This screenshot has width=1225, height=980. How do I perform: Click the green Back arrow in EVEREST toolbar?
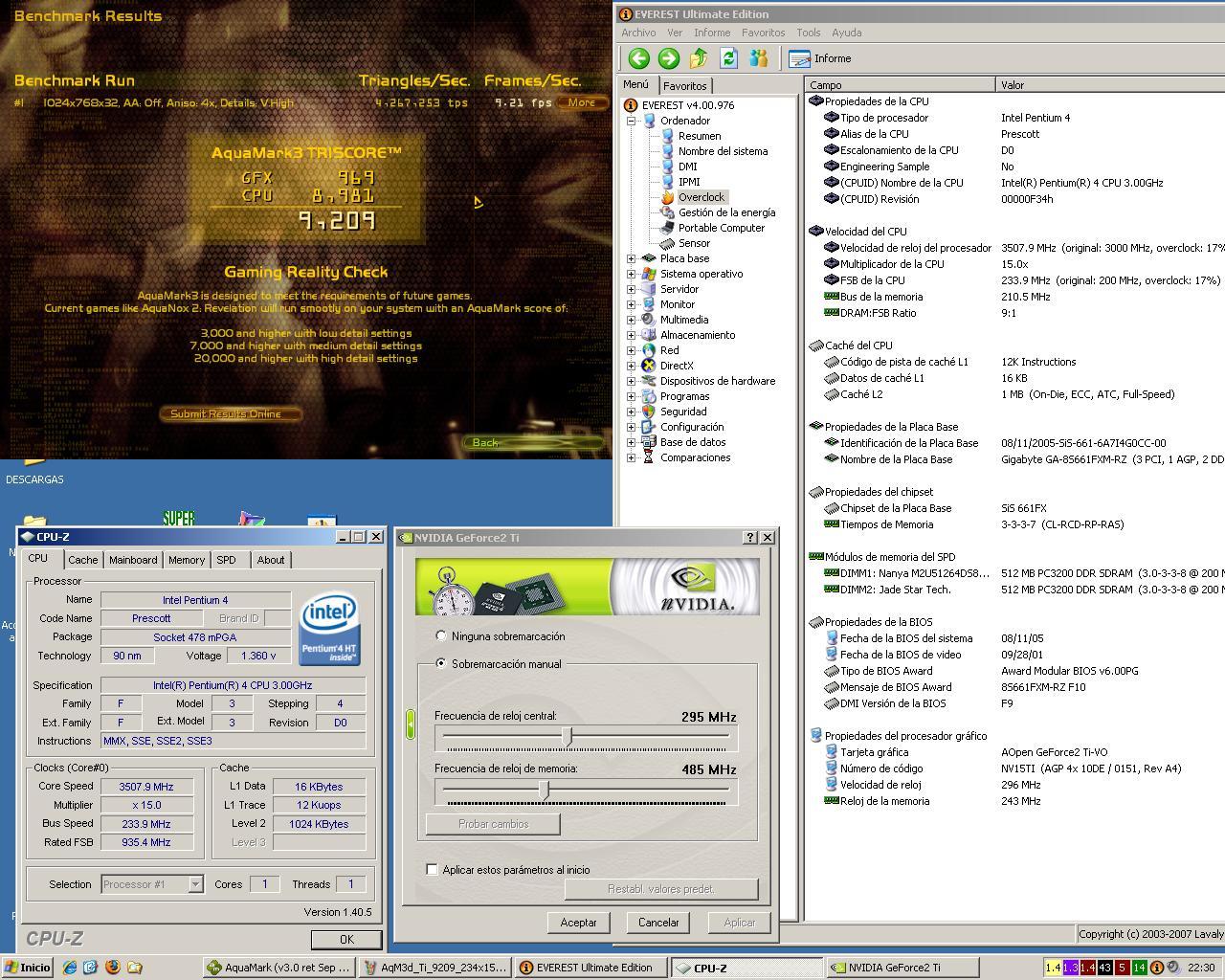pos(638,58)
